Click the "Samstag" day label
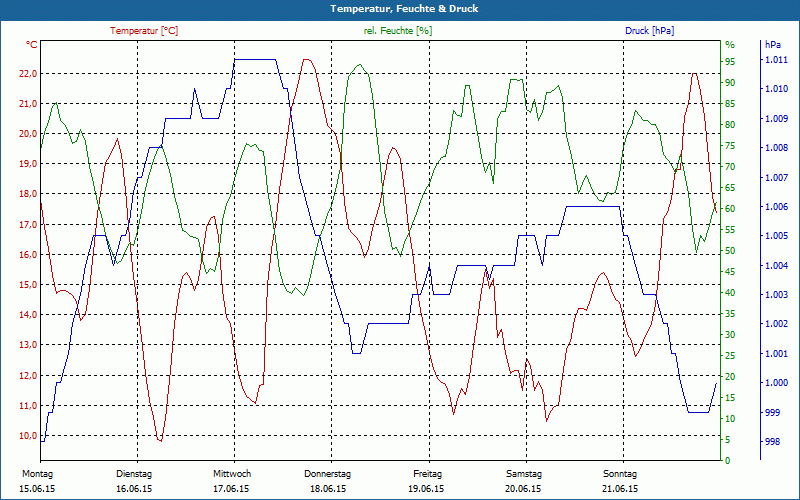800x500 pixels. (523, 474)
